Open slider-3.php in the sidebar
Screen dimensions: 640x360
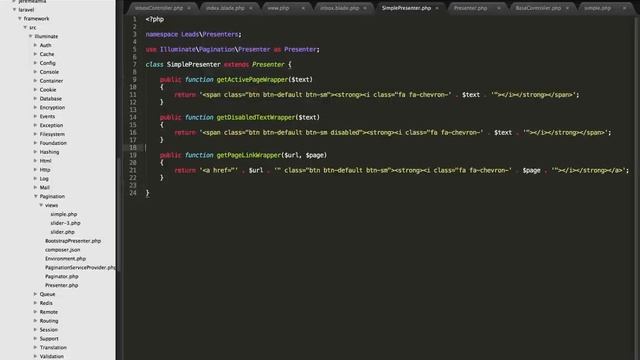(x=65, y=223)
